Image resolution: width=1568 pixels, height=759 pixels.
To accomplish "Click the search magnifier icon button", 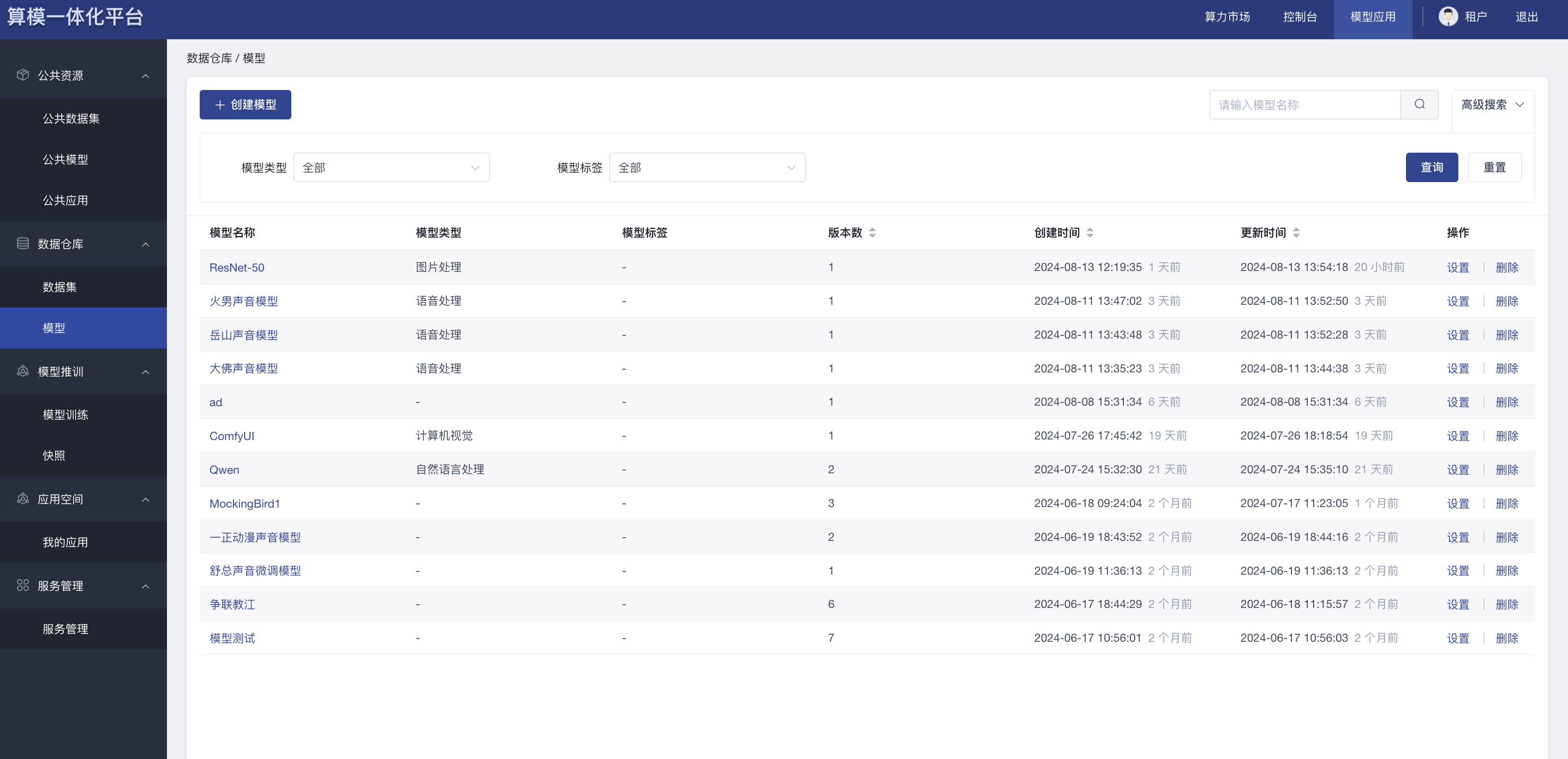I will (x=1419, y=105).
